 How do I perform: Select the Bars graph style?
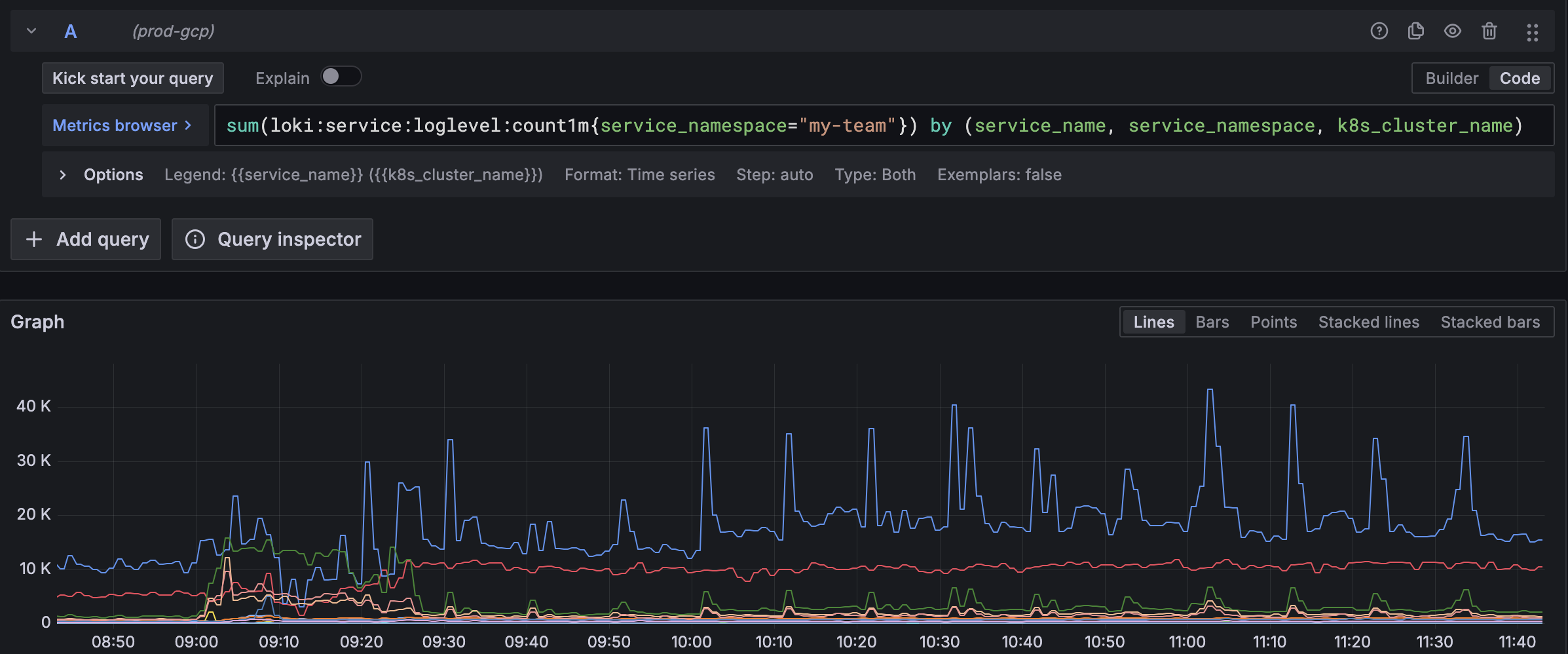1211,322
